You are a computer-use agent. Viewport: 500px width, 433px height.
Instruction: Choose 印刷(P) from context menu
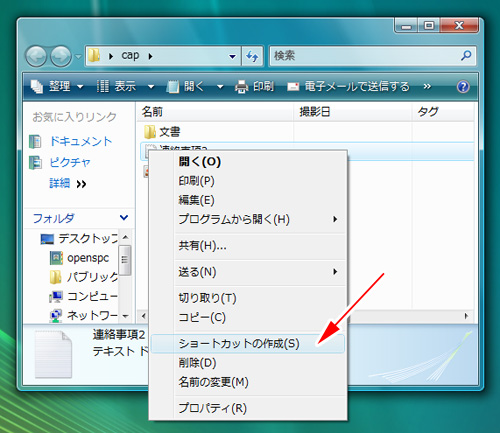point(247,181)
